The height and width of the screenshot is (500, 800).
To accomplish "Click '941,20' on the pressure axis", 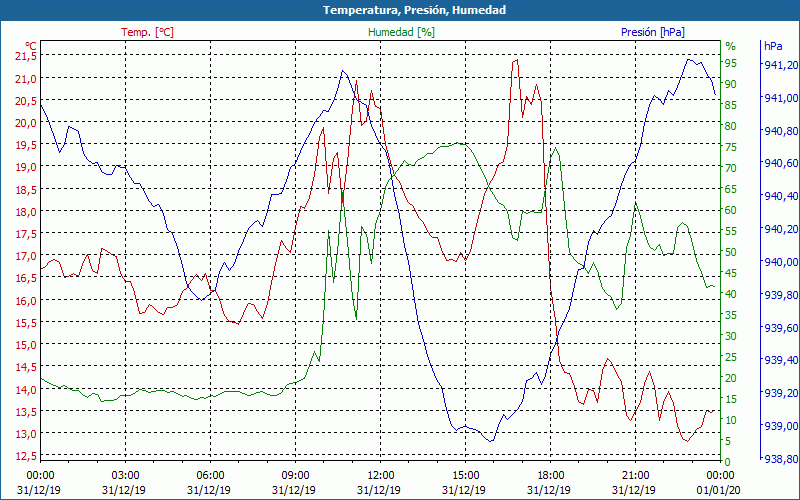I will pos(780,65).
